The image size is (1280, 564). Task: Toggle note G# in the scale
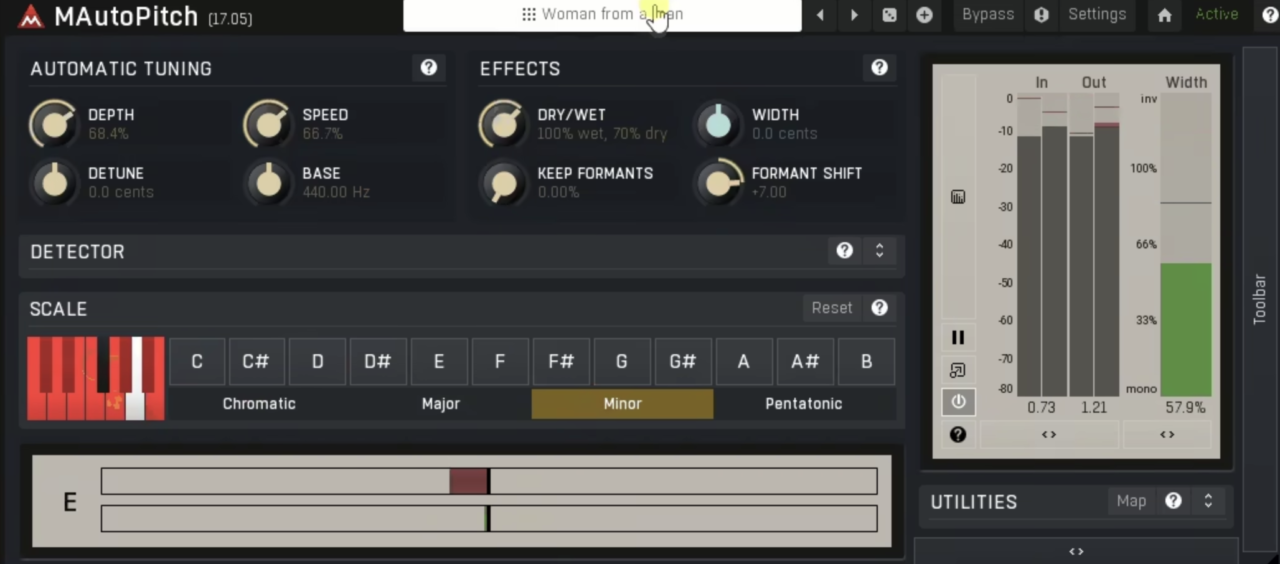[x=683, y=362]
